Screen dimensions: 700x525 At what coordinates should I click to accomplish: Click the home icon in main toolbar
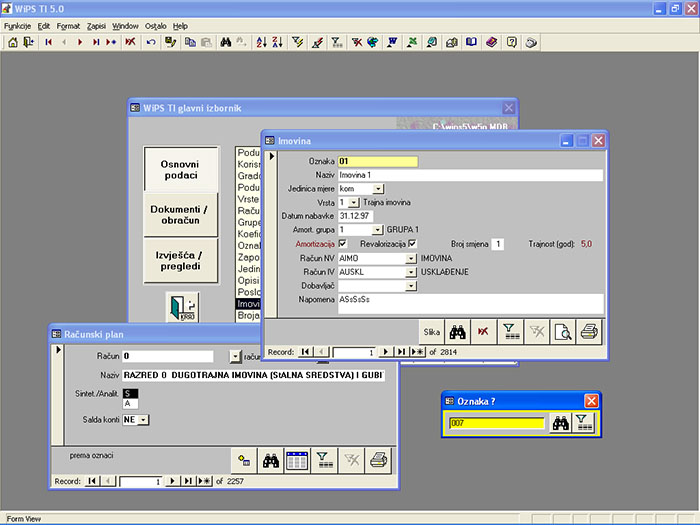click(x=13, y=42)
